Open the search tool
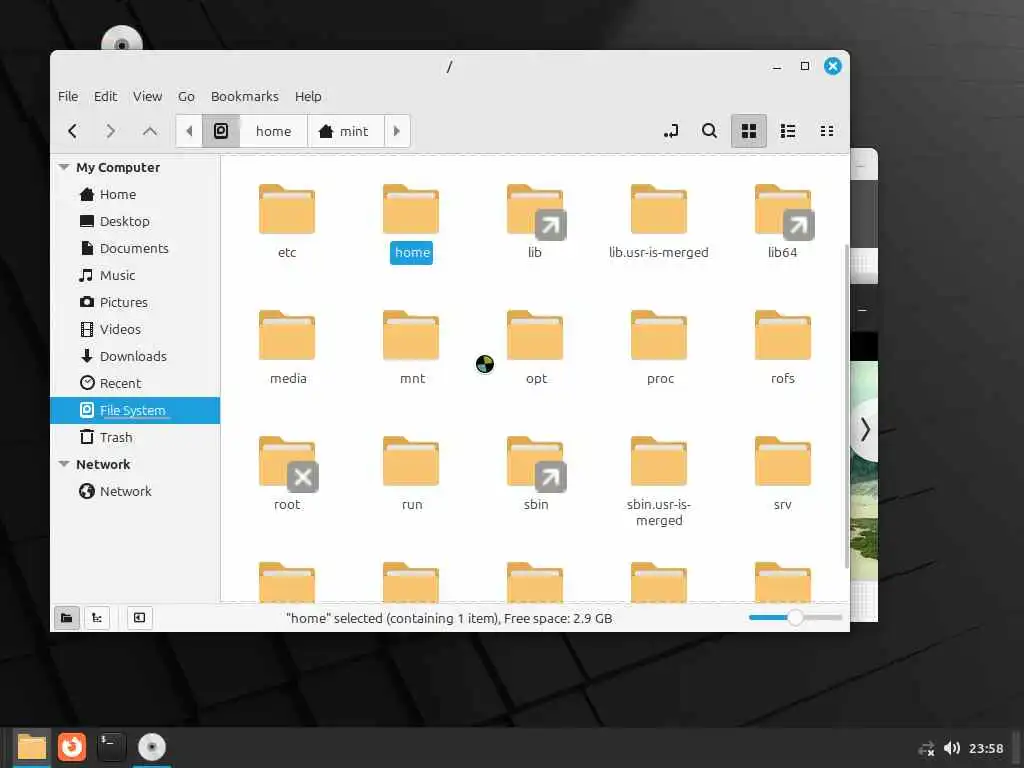 709,131
